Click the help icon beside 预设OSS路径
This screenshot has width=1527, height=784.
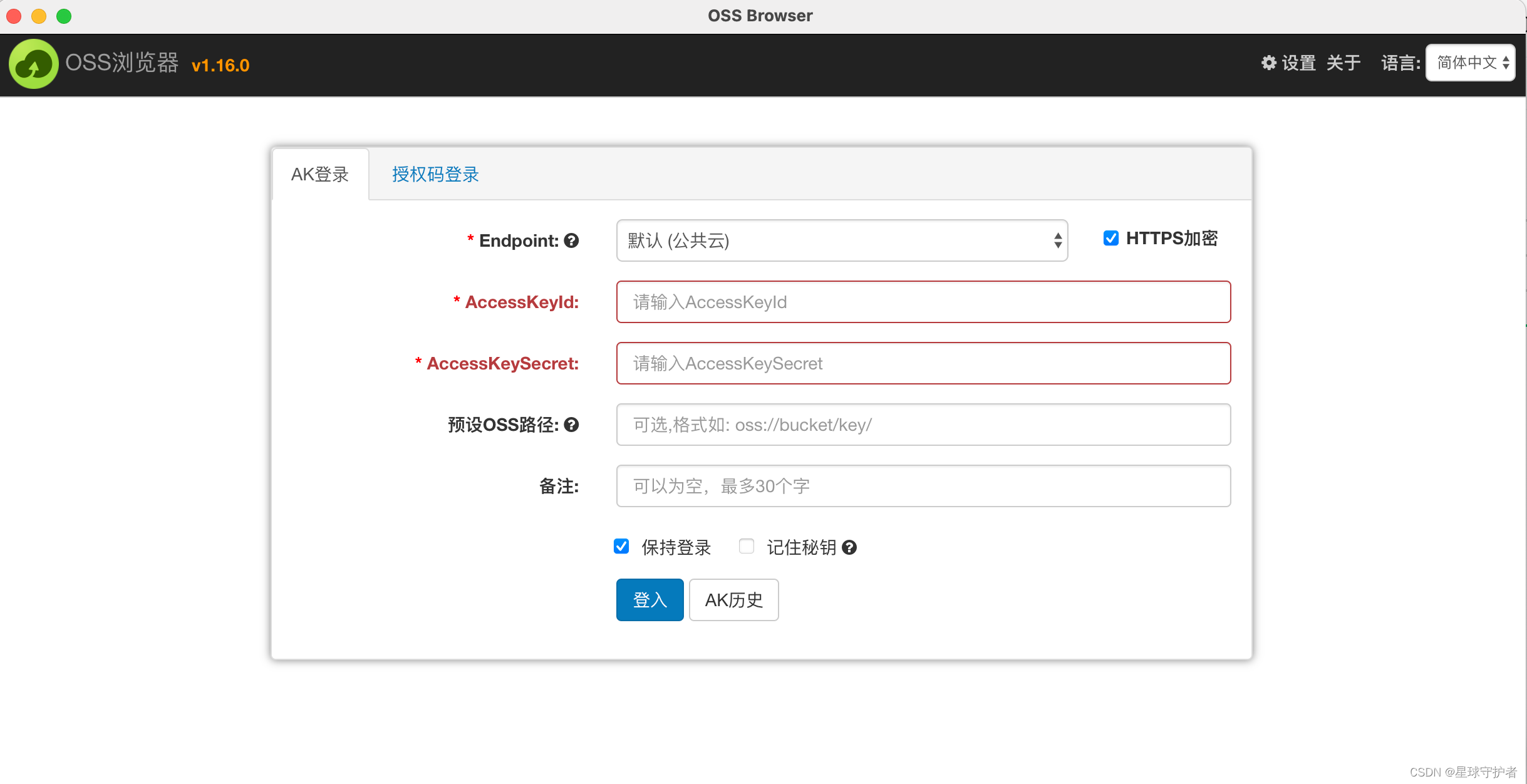571,425
